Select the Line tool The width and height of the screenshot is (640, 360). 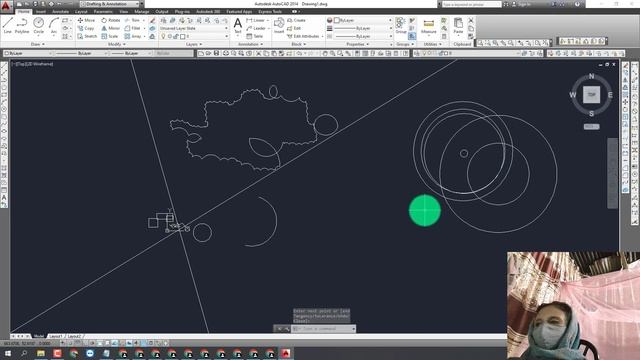click(8, 25)
